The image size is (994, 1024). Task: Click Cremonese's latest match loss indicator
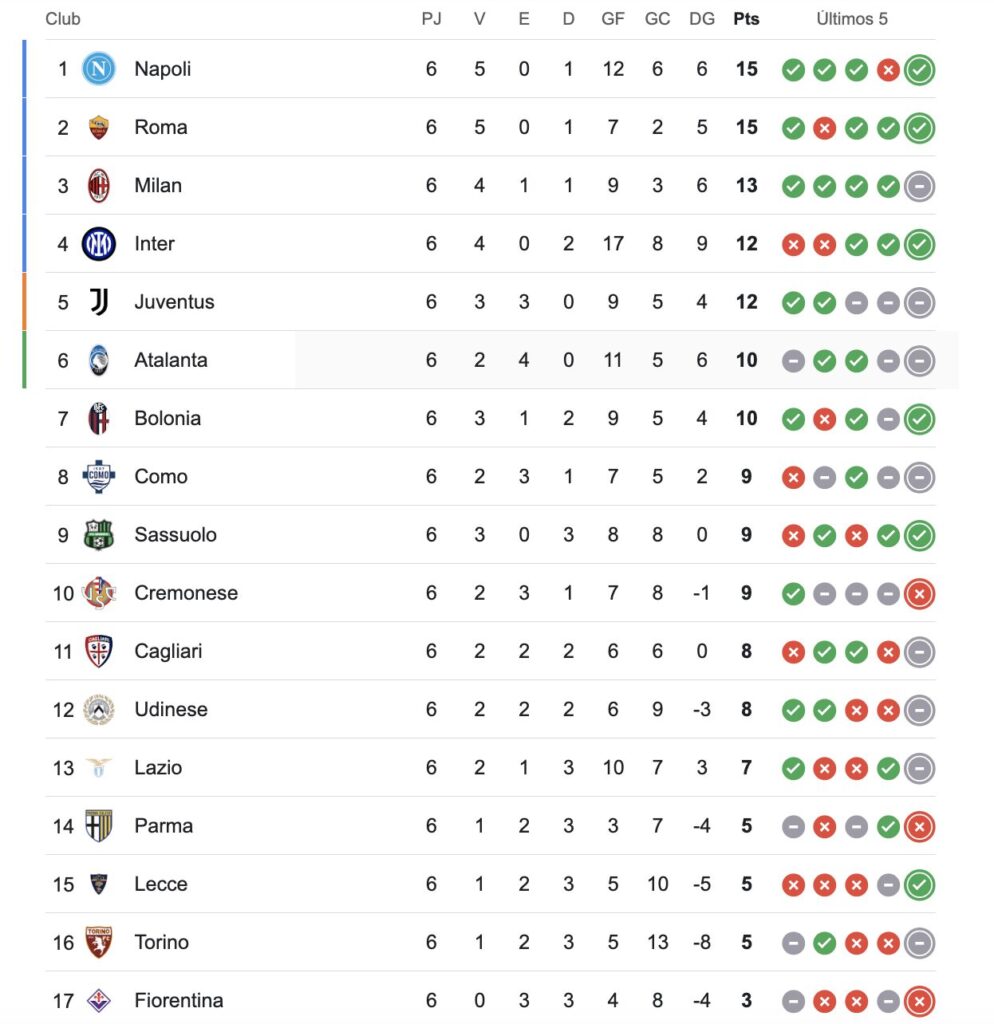tap(919, 594)
